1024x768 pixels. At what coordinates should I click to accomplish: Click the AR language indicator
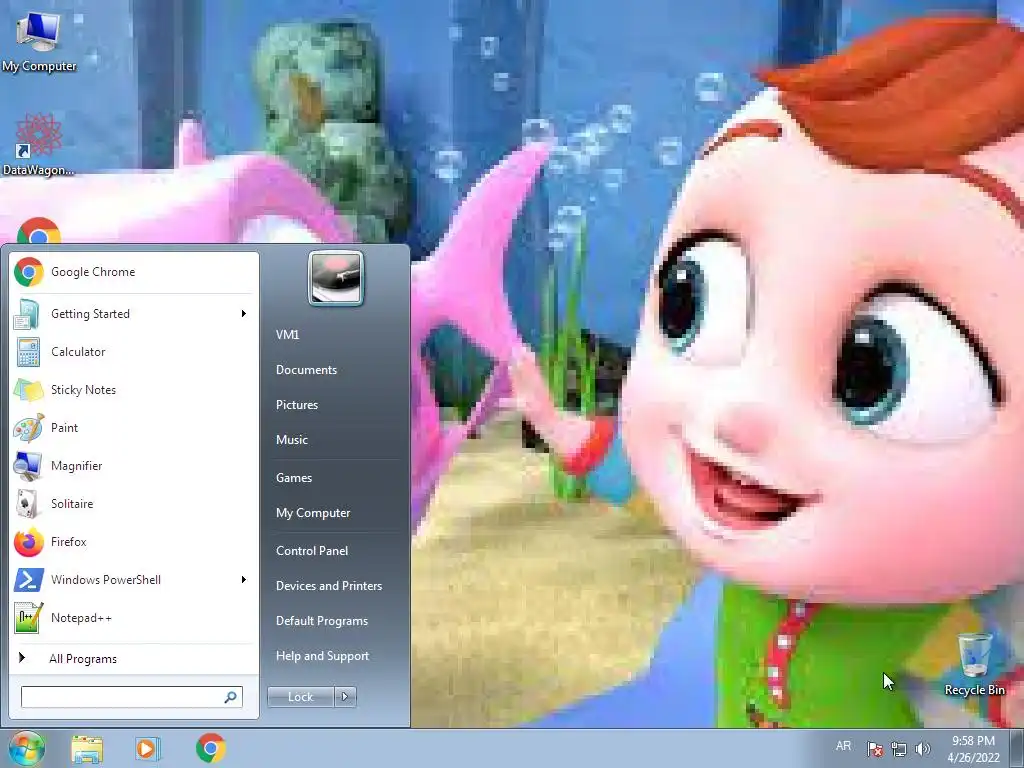(843, 746)
